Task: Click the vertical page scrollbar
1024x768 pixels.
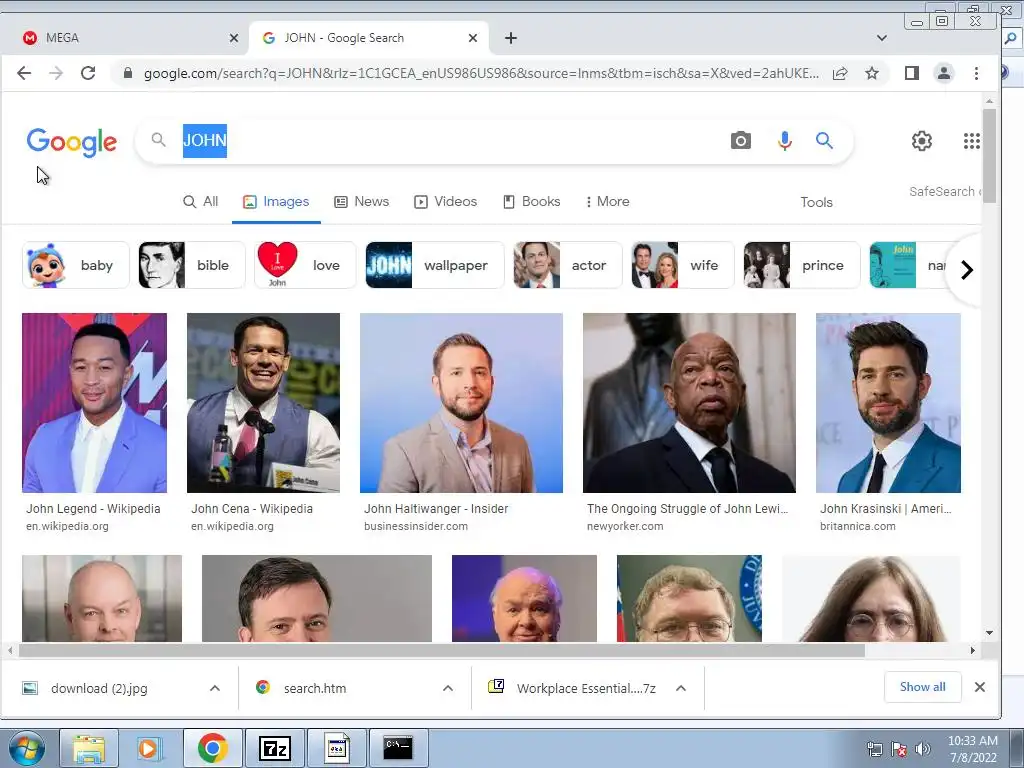Action: 989,155
